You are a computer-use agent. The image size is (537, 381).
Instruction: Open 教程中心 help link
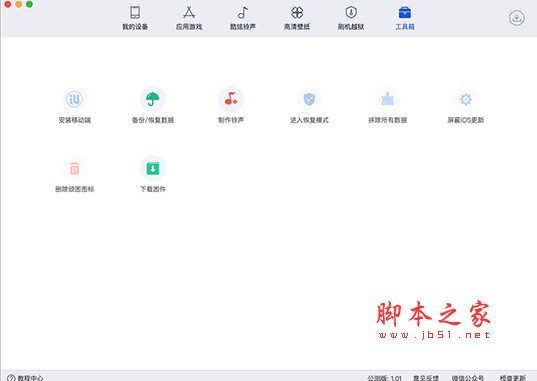[25, 378]
